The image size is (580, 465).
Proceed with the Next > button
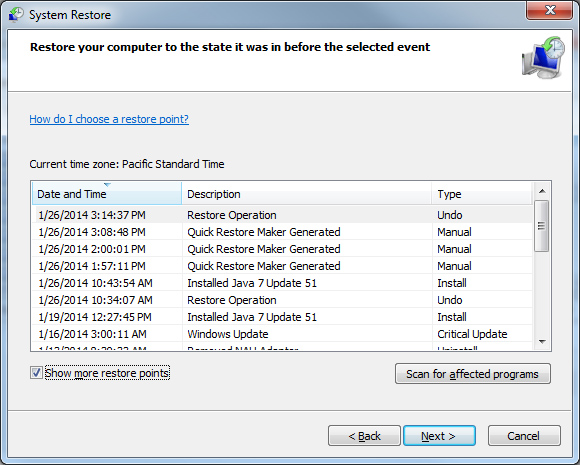point(439,436)
